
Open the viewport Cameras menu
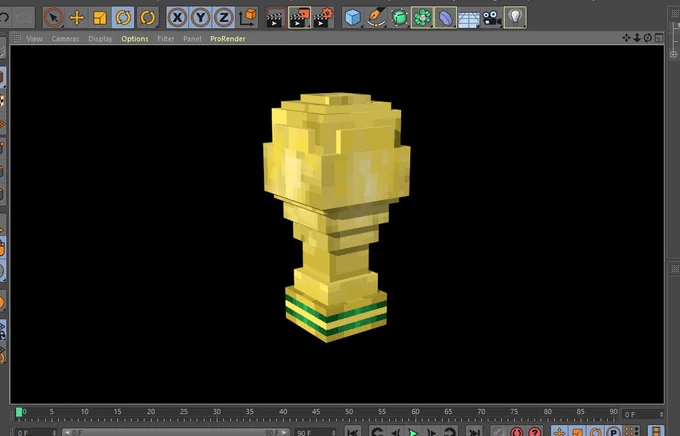65,39
